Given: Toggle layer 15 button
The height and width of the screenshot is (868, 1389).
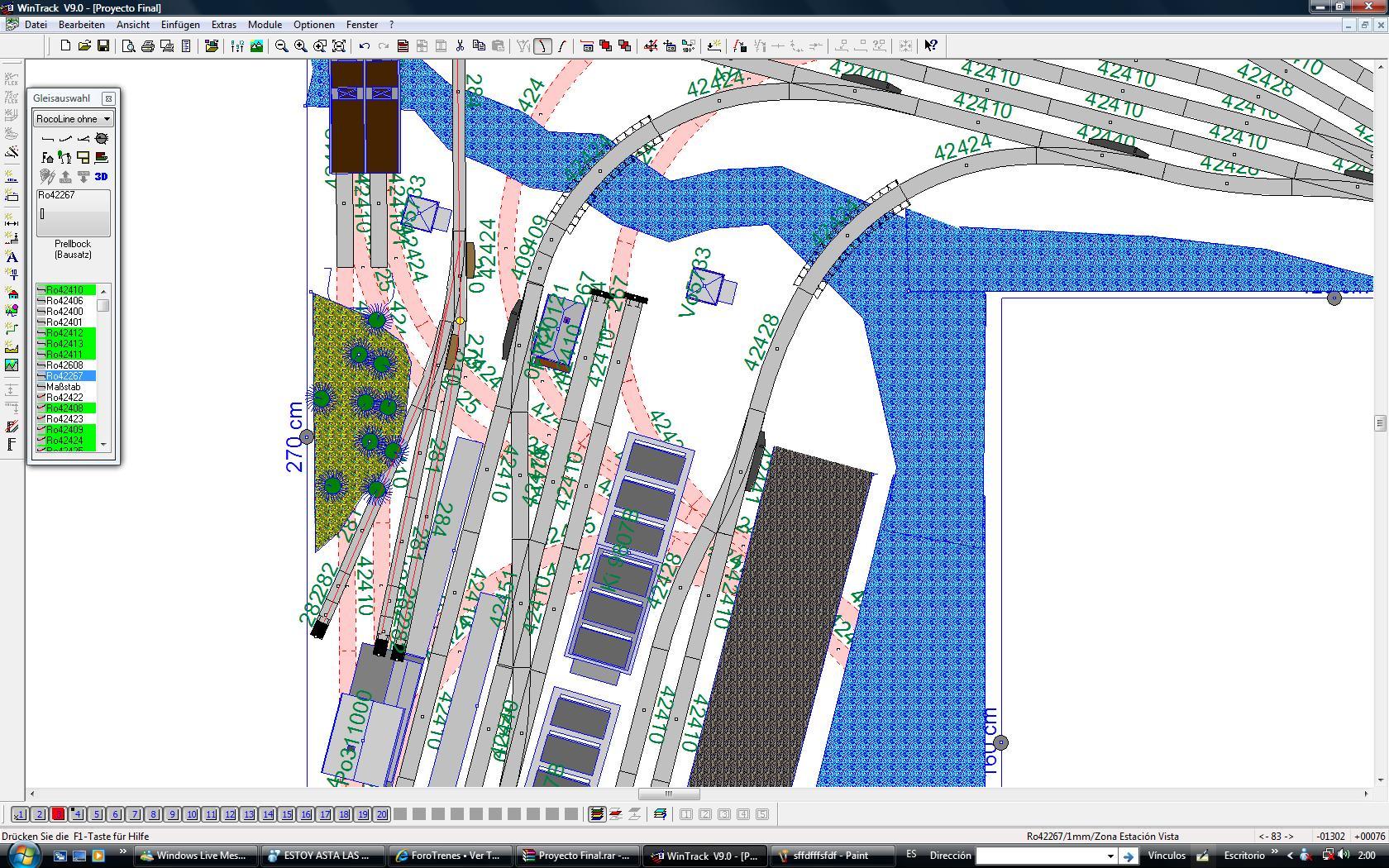Looking at the screenshot, I should (x=286, y=814).
